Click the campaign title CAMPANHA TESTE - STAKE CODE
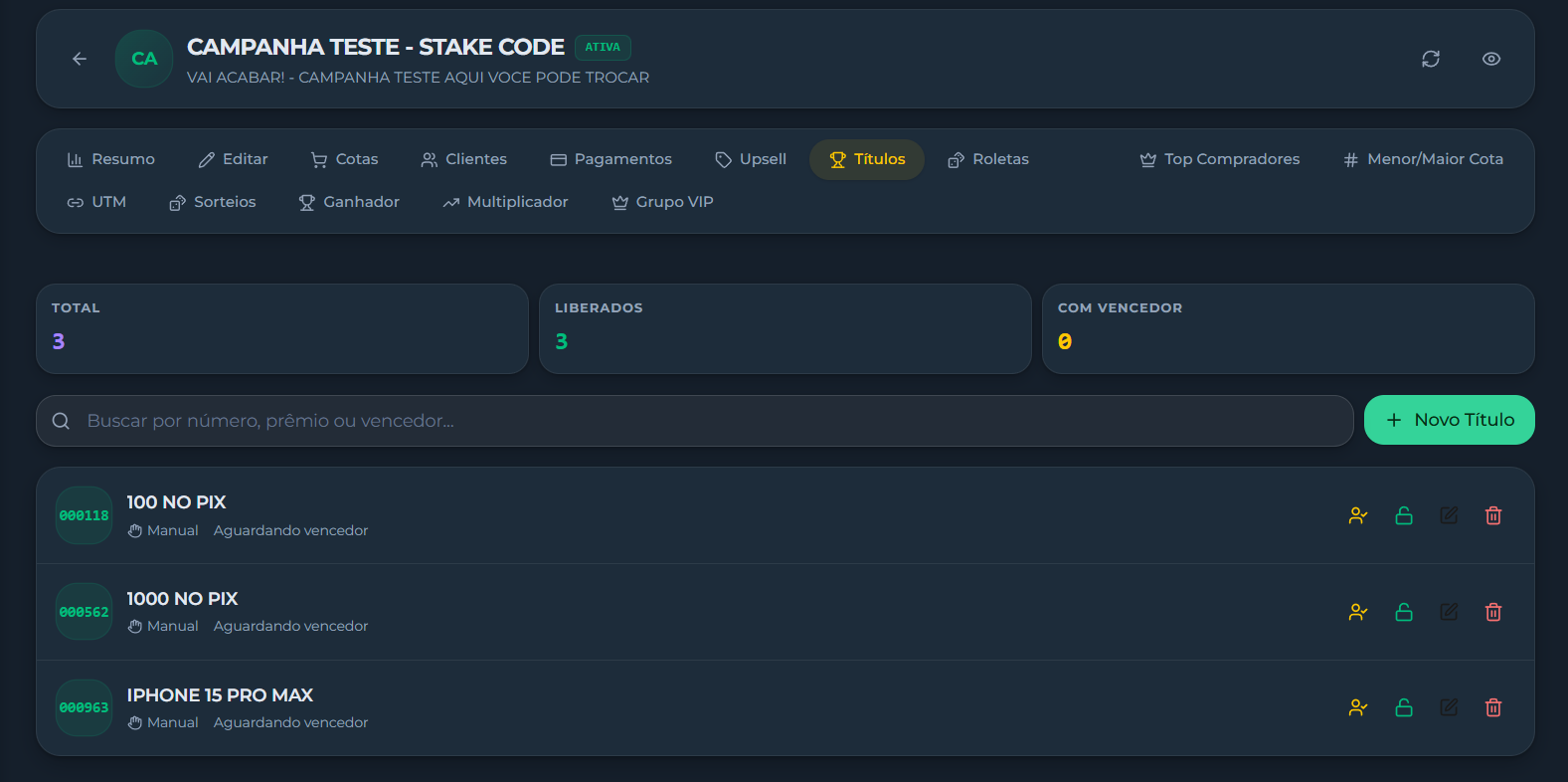 [376, 47]
